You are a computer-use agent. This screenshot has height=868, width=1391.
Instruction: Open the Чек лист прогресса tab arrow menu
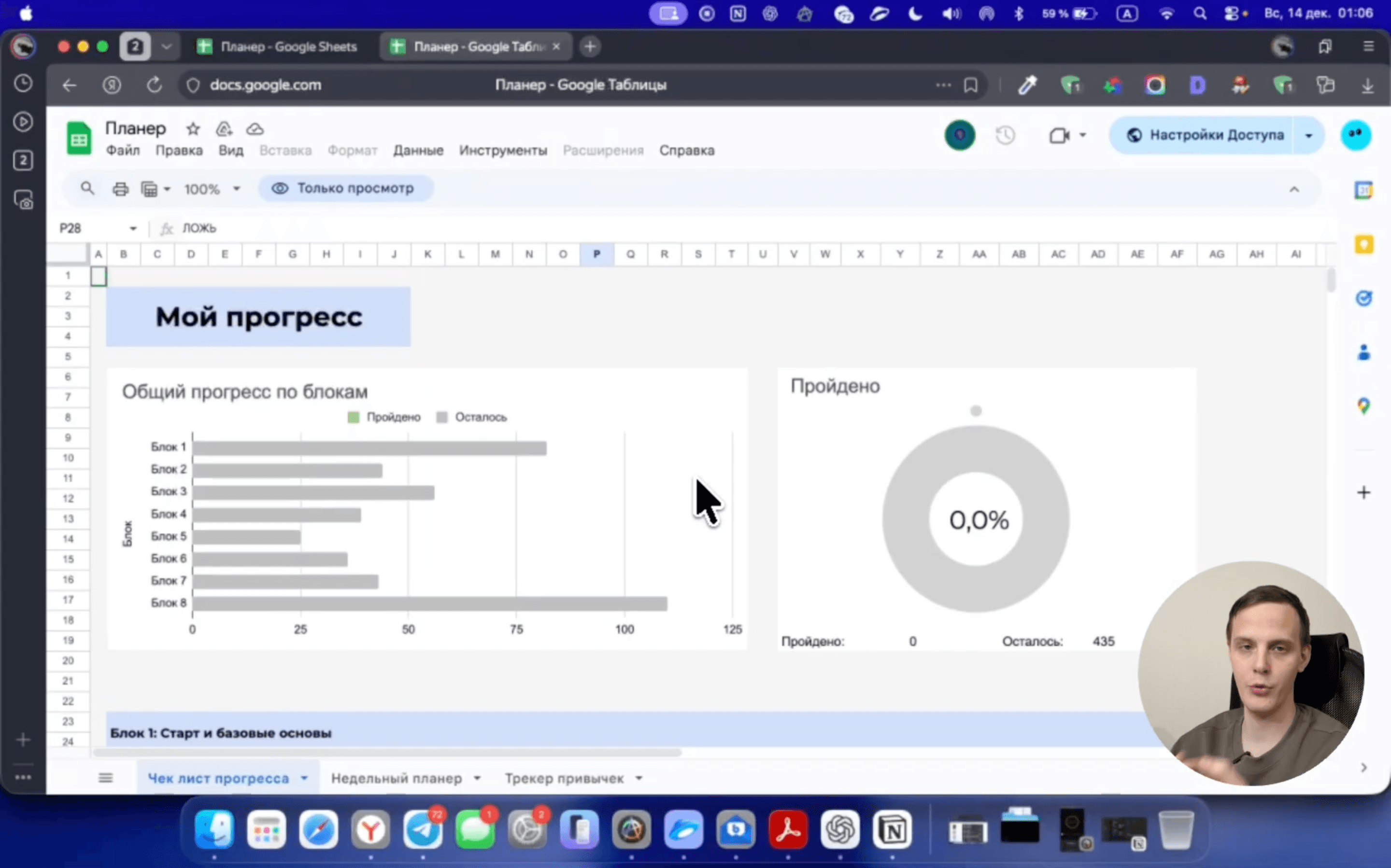coord(304,778)
